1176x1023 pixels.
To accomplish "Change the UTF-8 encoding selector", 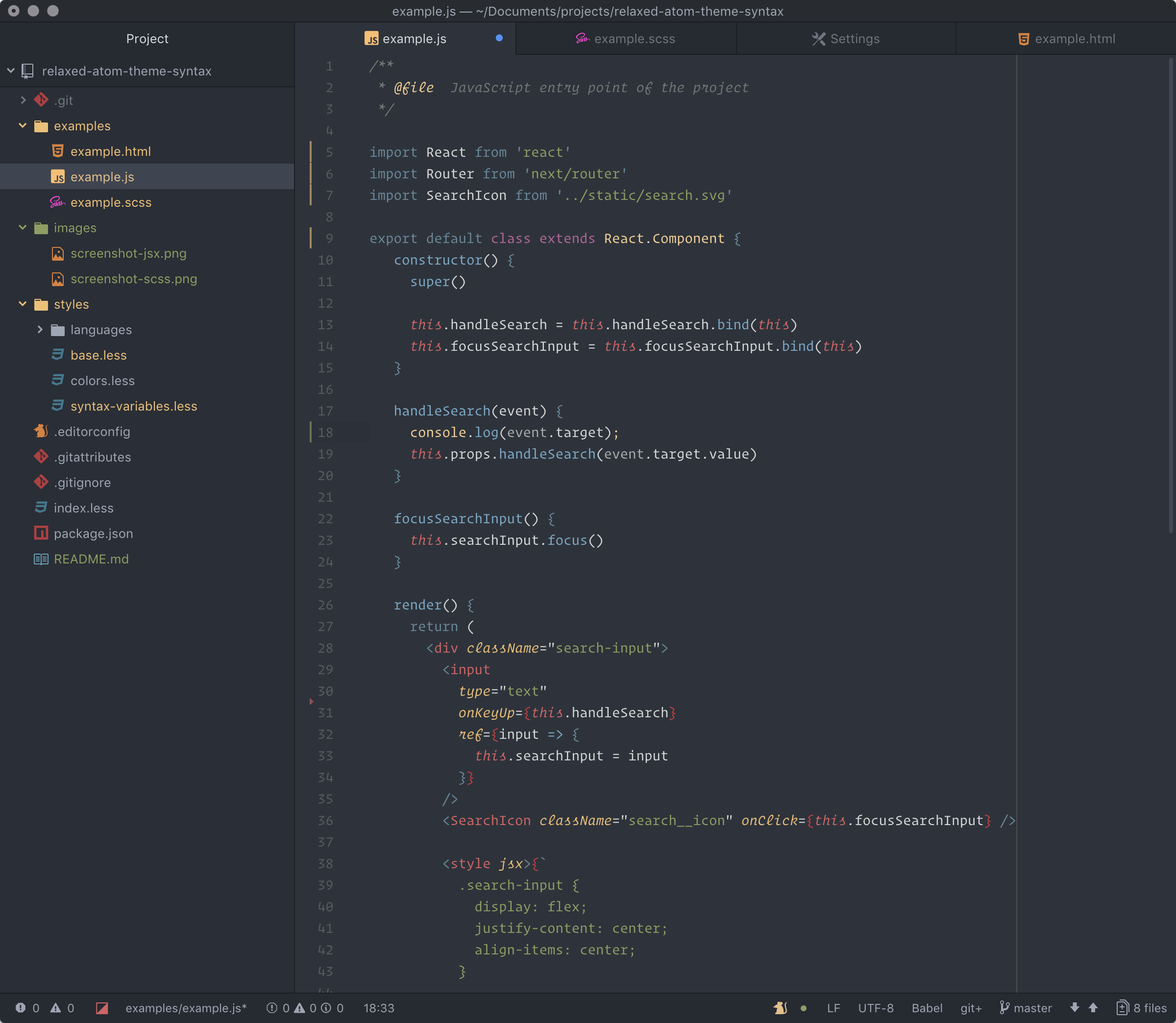I will [x=876, y=1008].
